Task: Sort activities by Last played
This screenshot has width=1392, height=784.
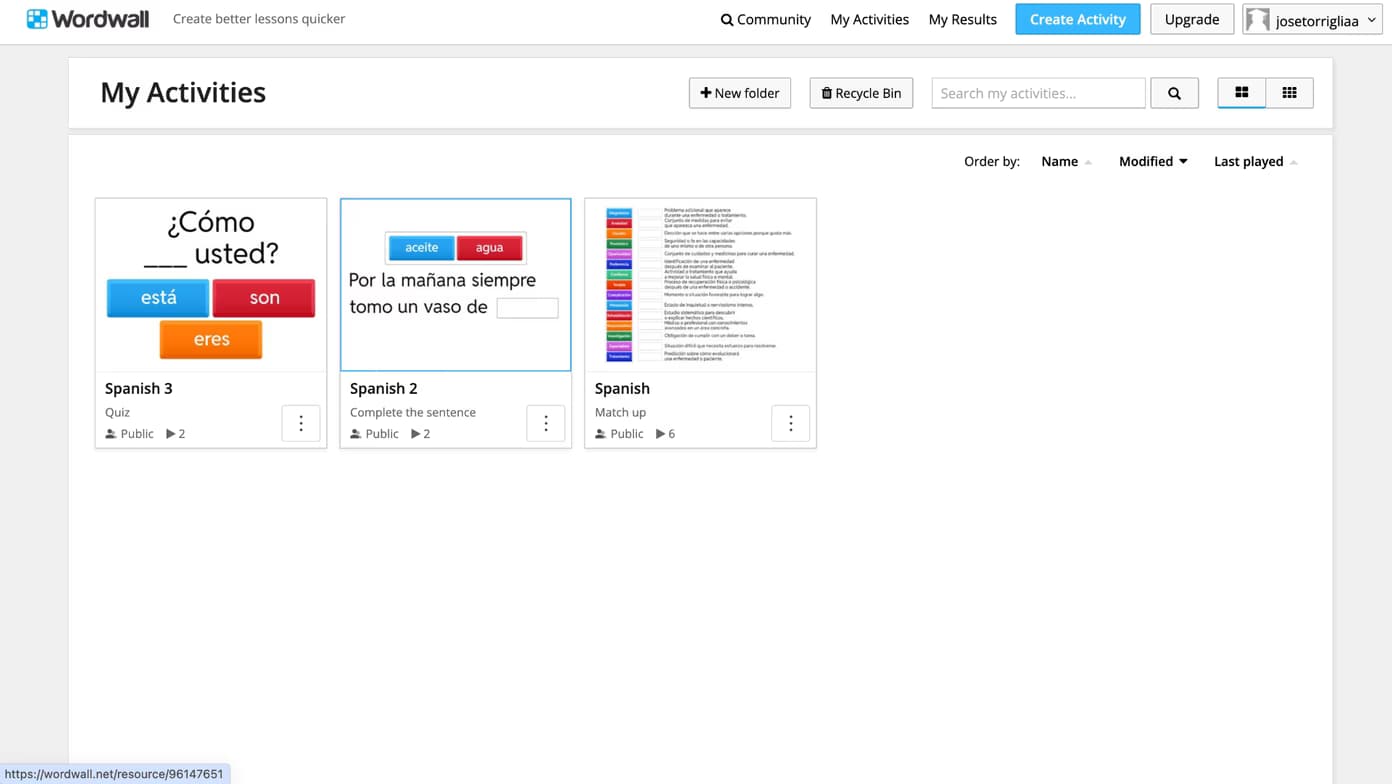Action: pos(1249,161)
